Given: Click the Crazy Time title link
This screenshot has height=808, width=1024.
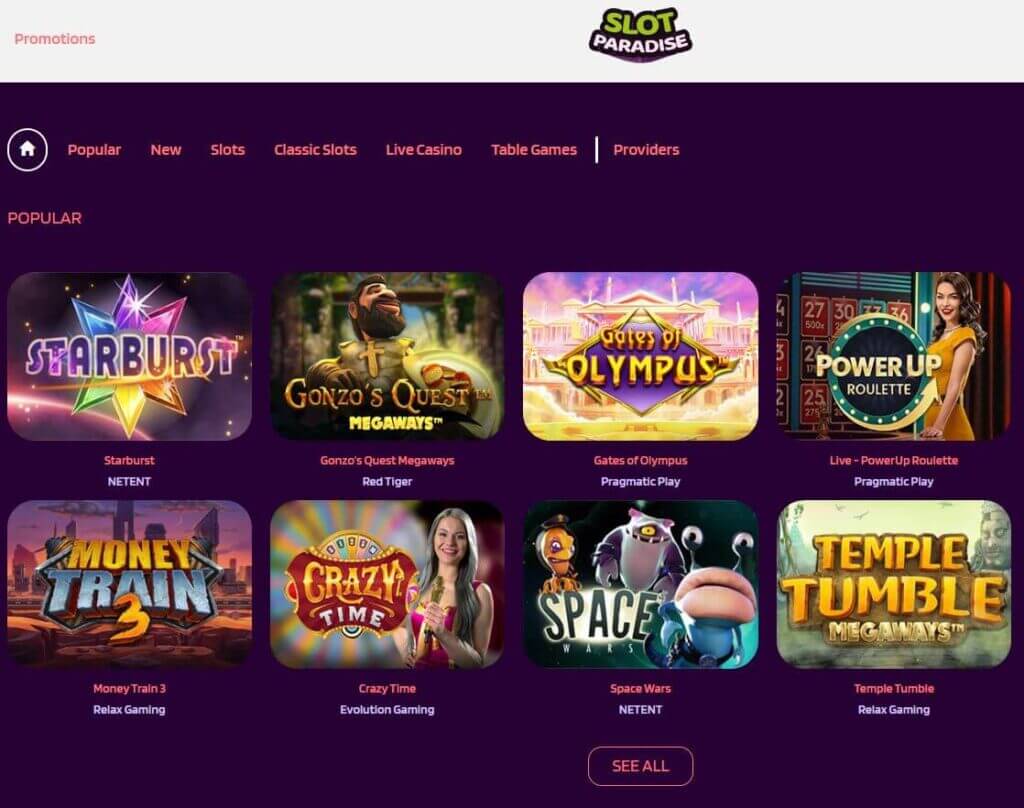Looking at the screenshot, I should [x=387, y=688].
